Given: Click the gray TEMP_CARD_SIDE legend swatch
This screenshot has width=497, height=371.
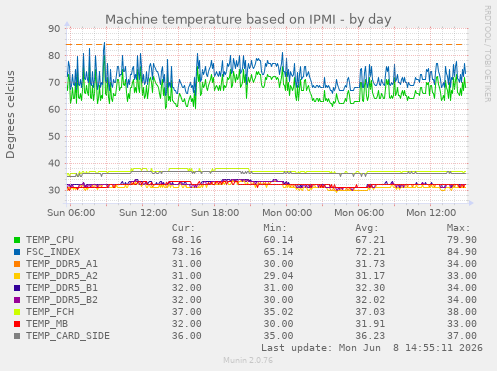Looking at the screenshot, I should 17,336.
